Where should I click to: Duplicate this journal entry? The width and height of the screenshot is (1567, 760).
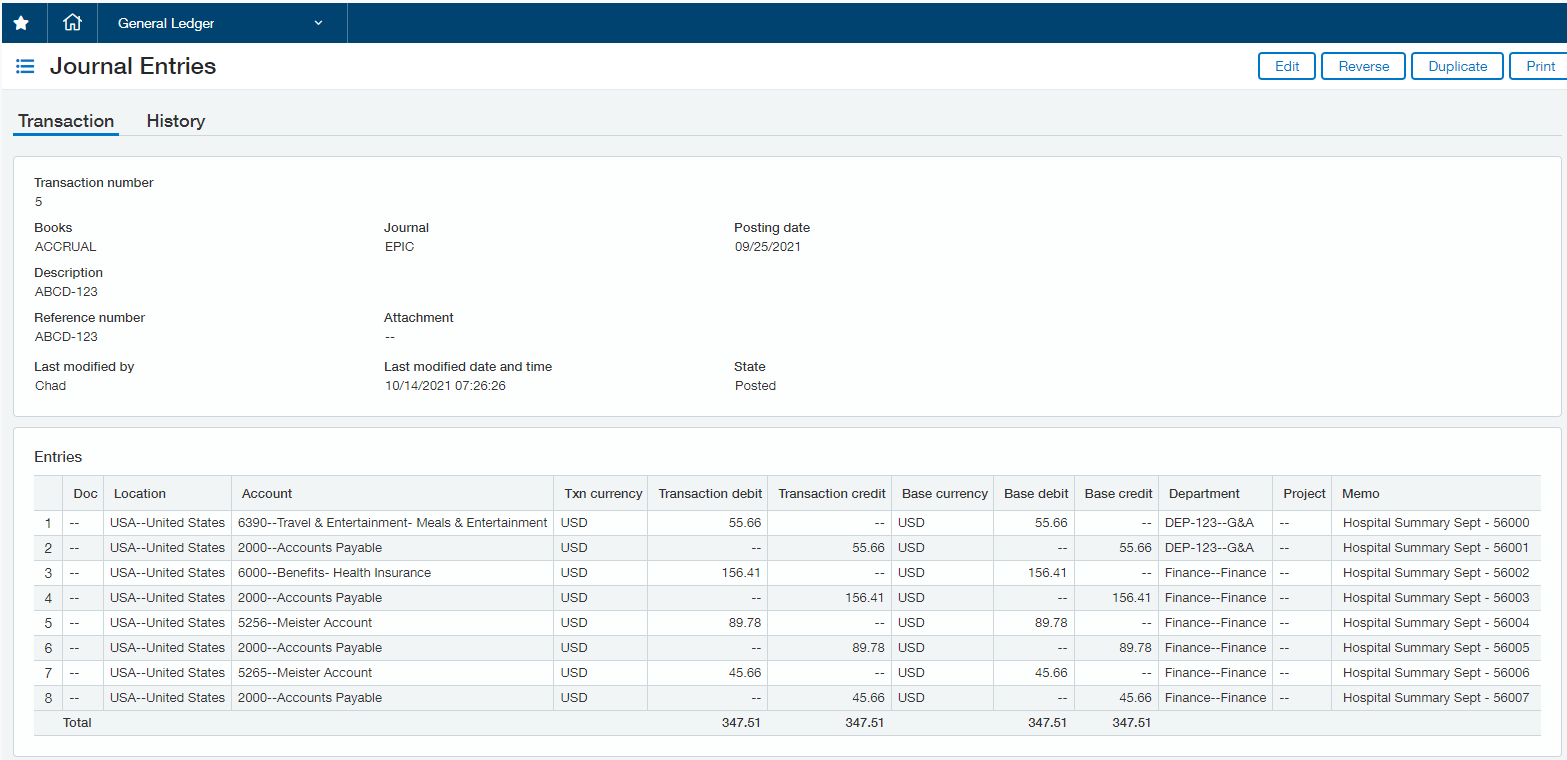(x=1456, y=66)
